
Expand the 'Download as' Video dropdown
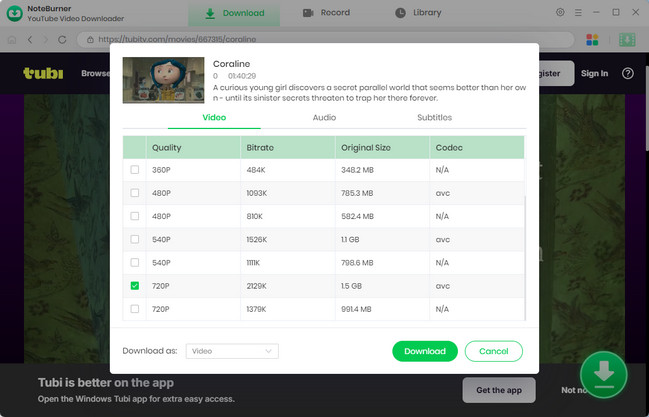(232, 351)
